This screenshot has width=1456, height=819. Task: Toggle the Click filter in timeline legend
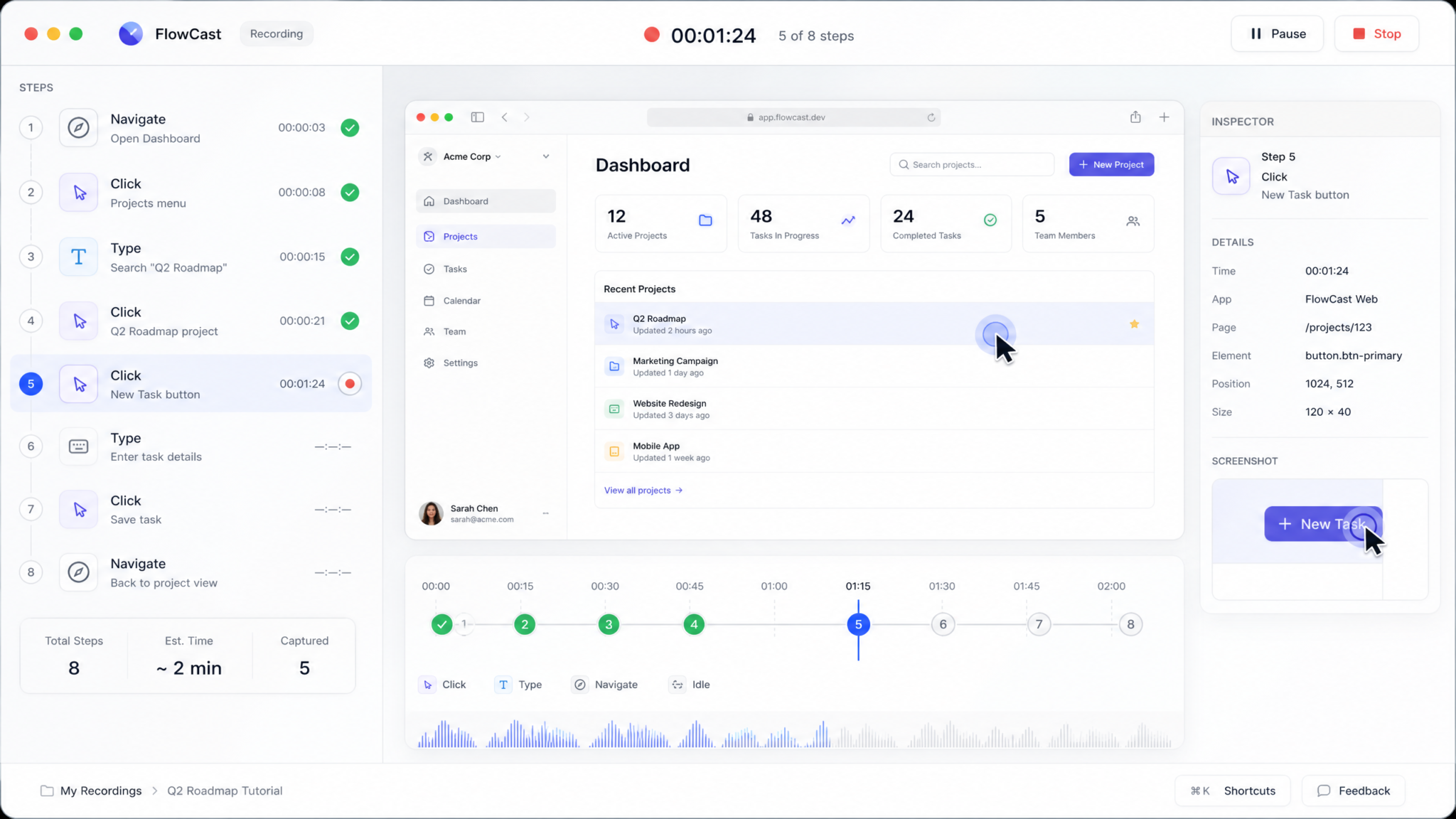click(x=442, y=685)
